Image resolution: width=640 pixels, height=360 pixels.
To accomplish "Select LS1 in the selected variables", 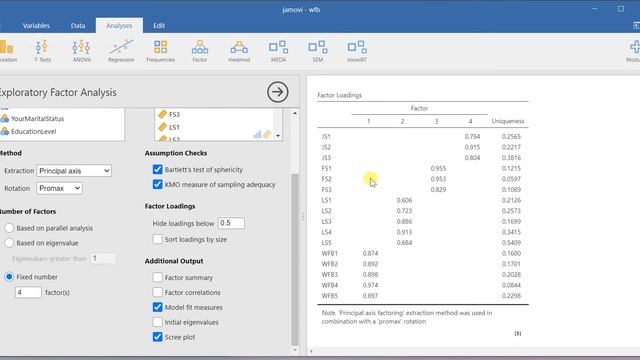I will click(174, 127).
